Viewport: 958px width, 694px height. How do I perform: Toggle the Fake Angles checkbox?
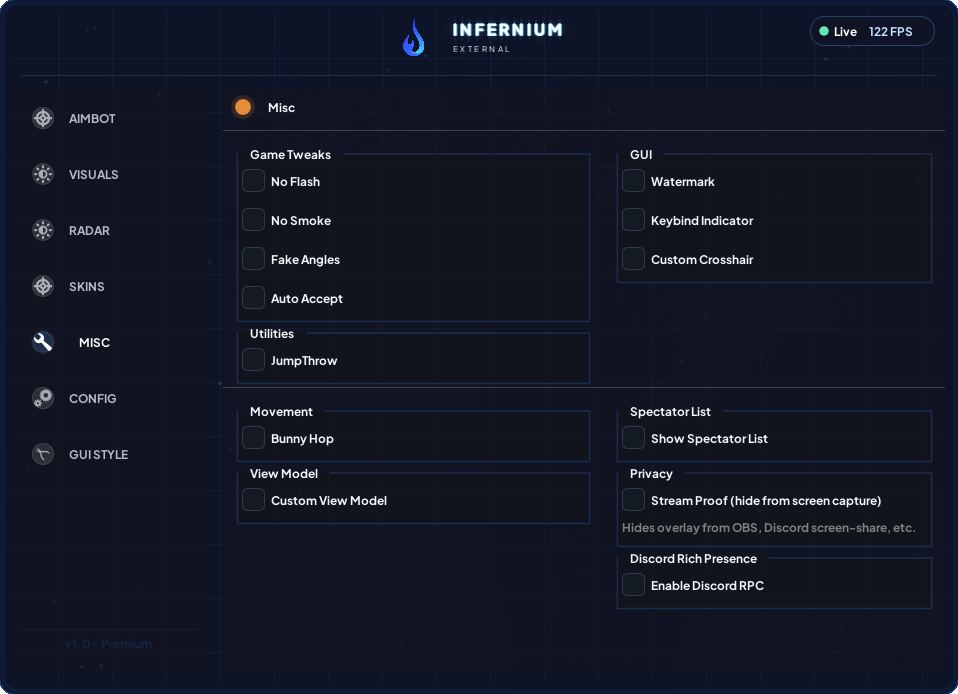pos(253,259)
